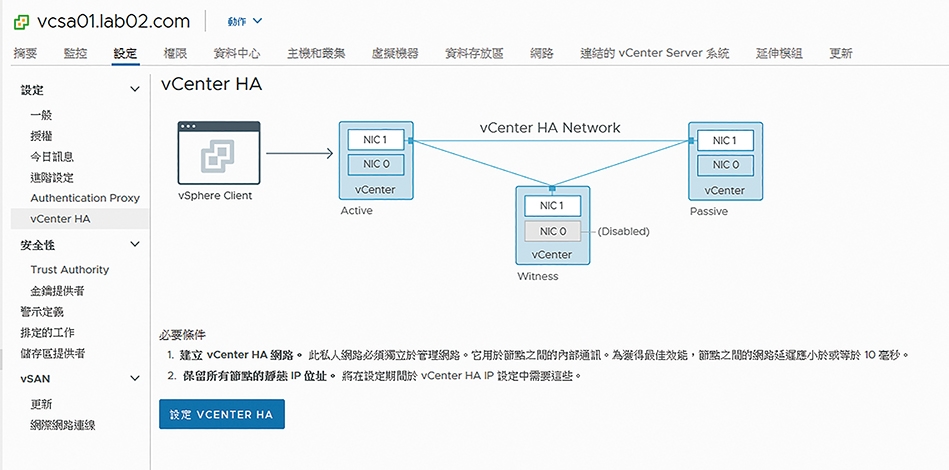Select vCenter HA in the sidebar
Viewport: 949px width, 470px height.
pyautogui.click(x=79, y=219)
